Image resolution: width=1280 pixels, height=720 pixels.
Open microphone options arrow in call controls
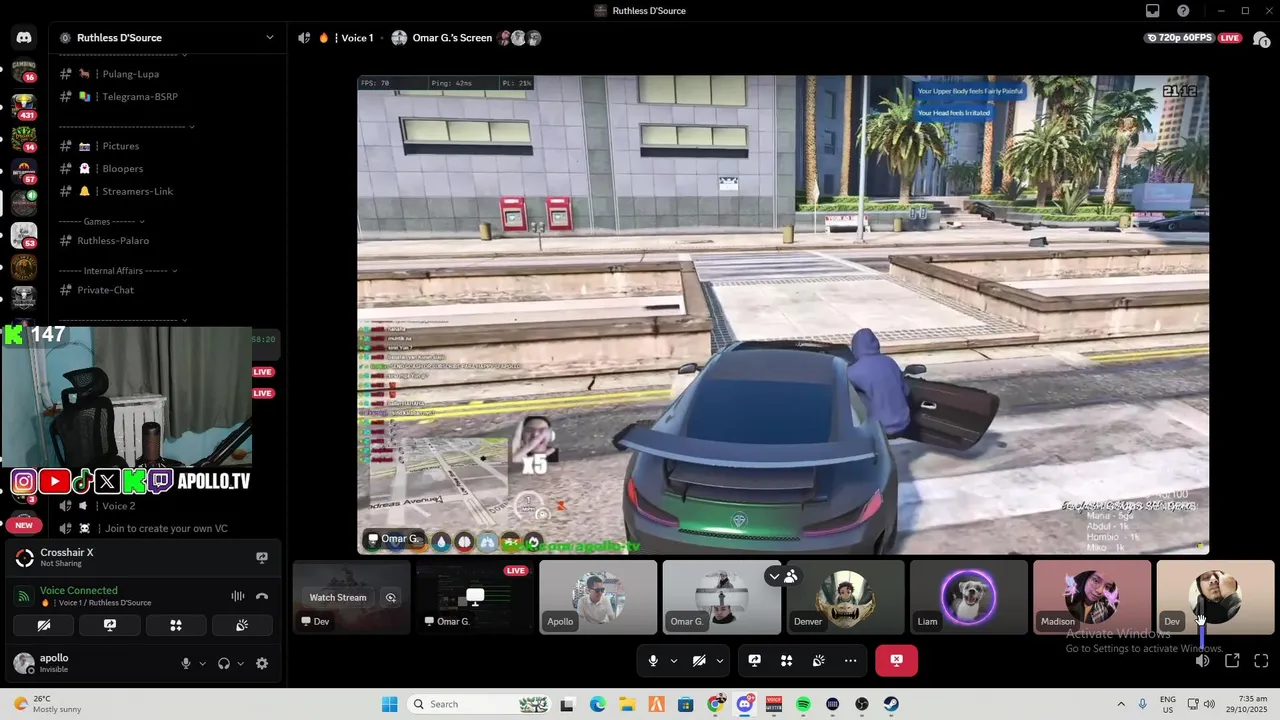673,660
